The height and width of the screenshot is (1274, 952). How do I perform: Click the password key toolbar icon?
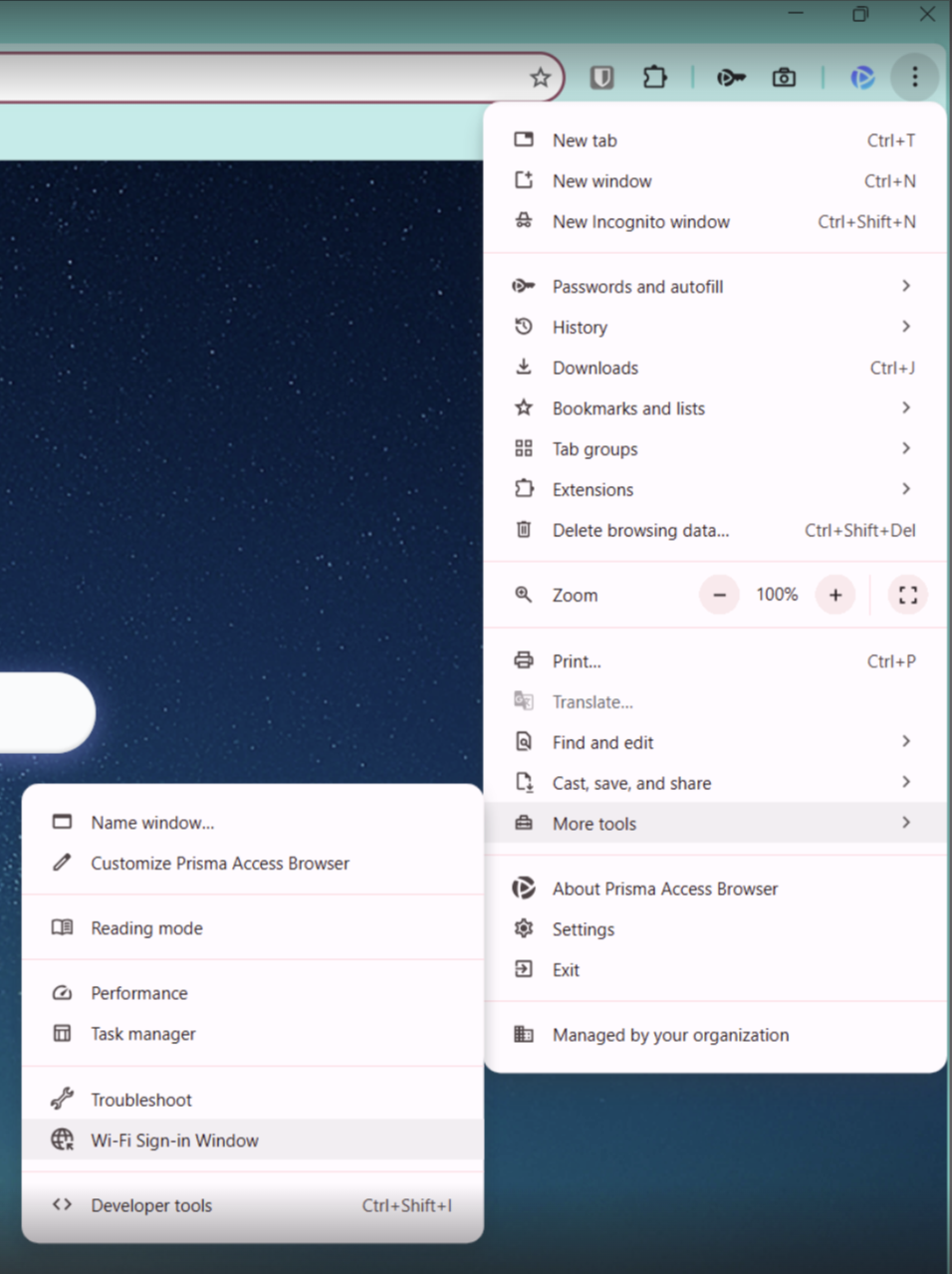click(x=731, y=77)
